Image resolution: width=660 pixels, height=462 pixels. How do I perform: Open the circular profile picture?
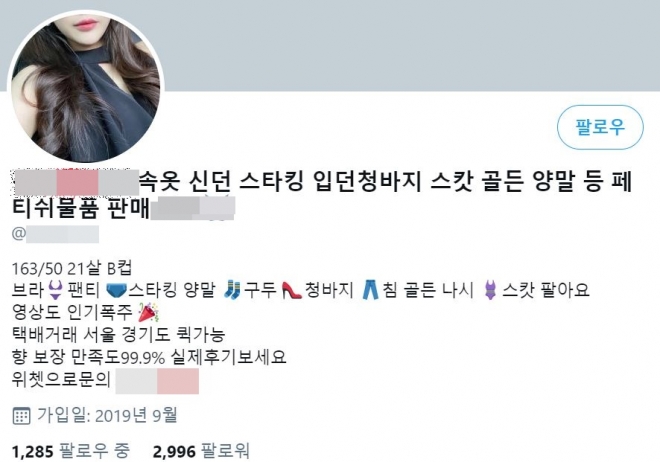(x=85, y=86)
